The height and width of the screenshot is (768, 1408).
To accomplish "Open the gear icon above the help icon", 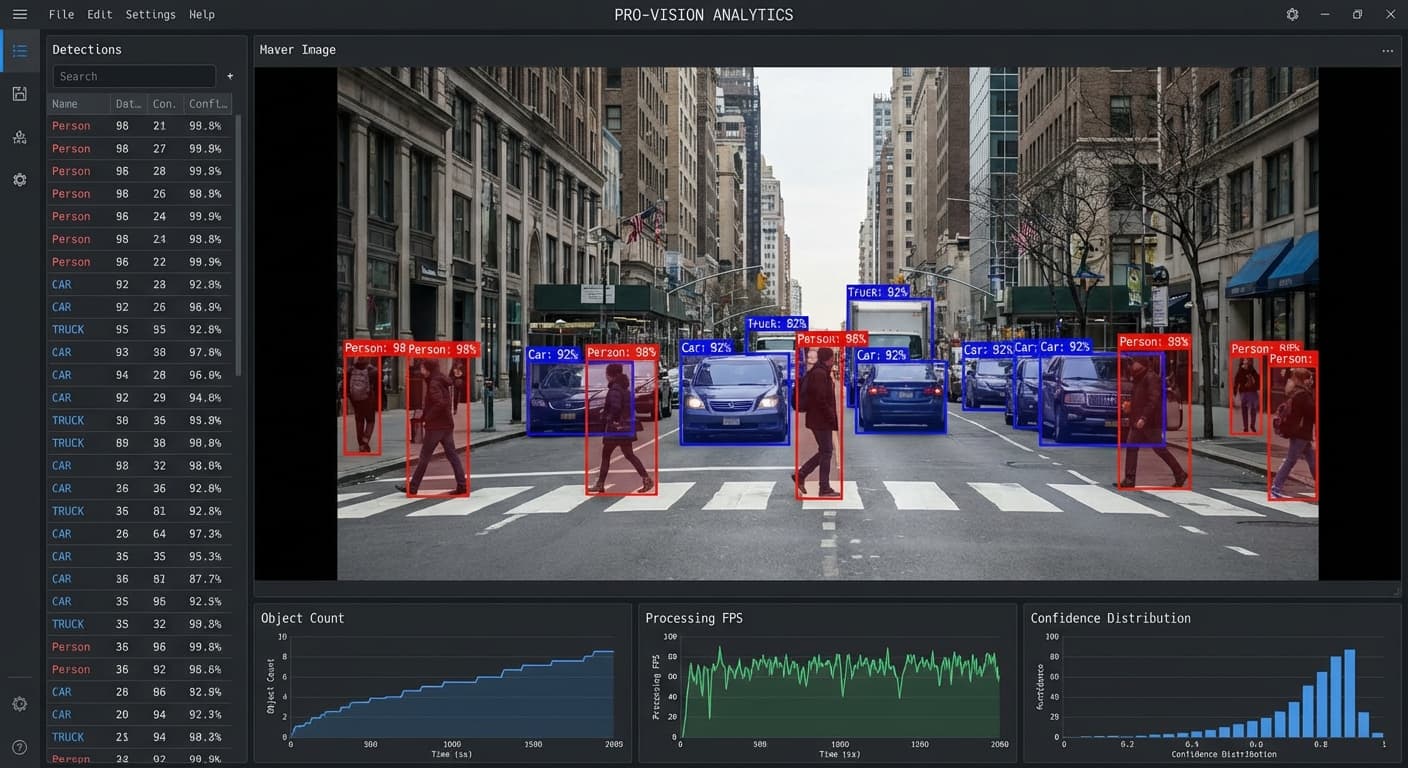I will (x=20, y=704).
